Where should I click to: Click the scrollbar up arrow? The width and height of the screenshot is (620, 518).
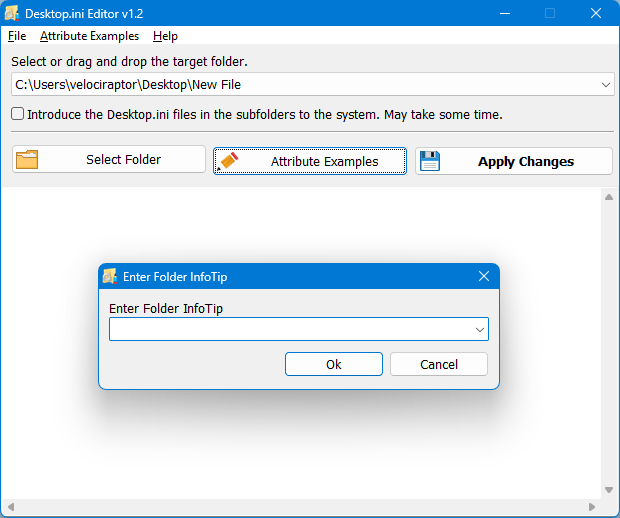point(608,197)
